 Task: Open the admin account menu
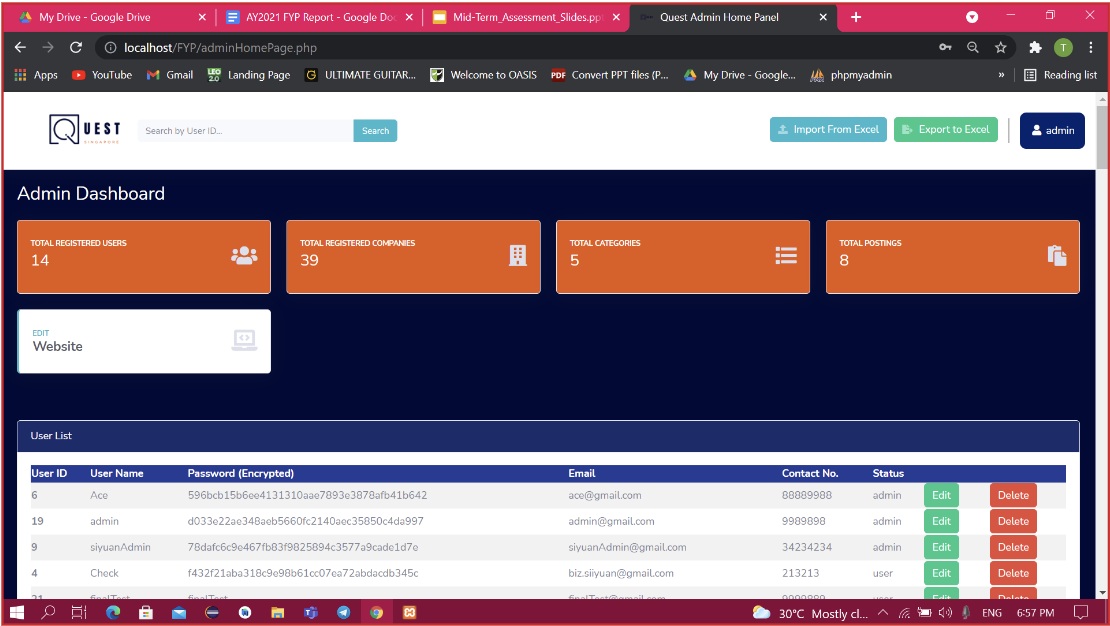coord(1052,130)
